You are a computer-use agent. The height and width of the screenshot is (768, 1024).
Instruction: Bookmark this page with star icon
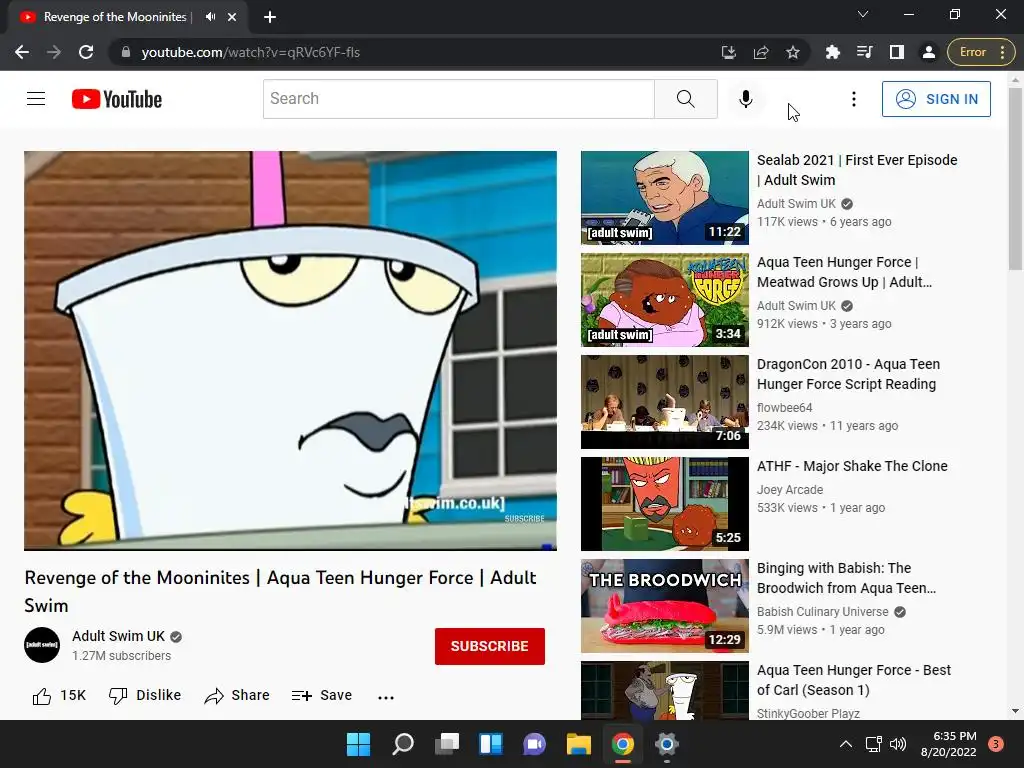coord(793,52)
